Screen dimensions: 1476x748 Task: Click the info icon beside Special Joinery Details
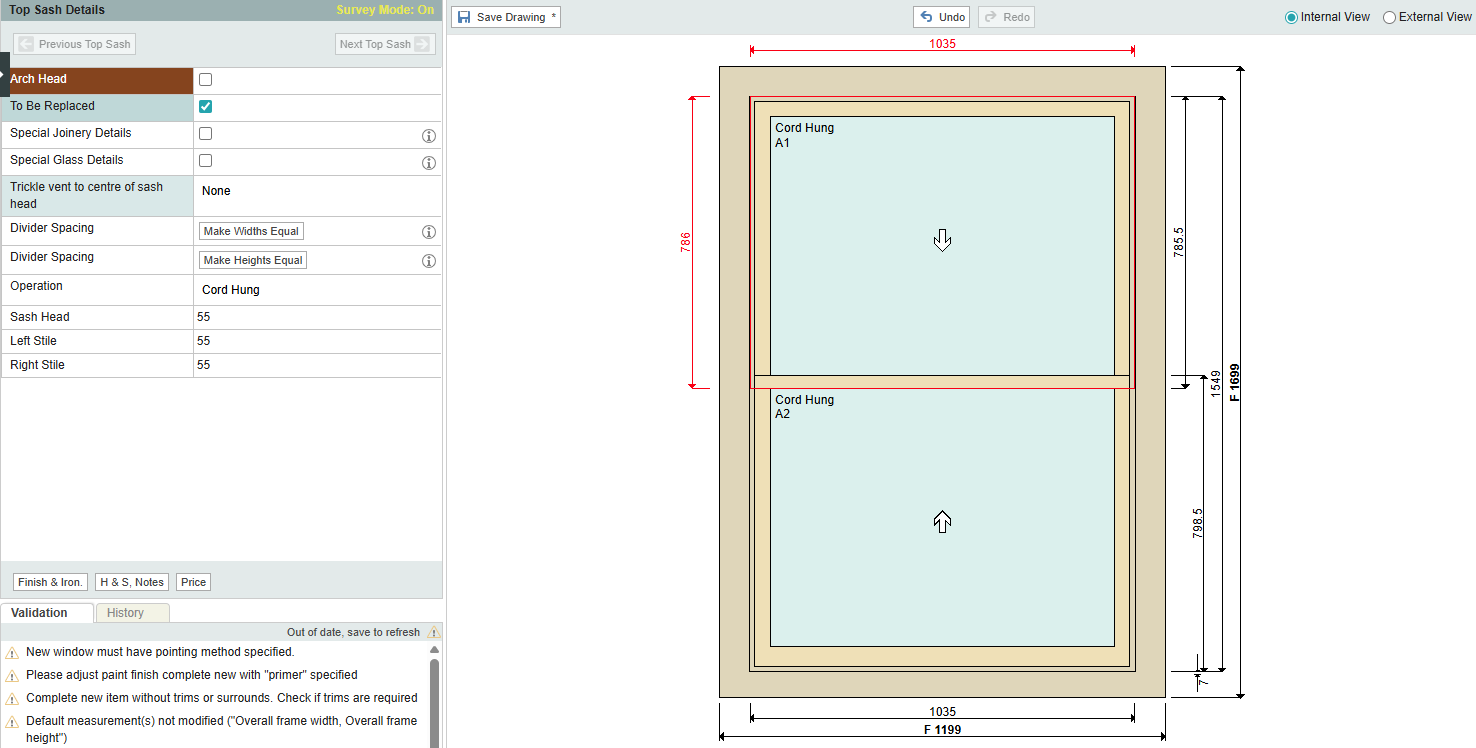coord(429,136)
